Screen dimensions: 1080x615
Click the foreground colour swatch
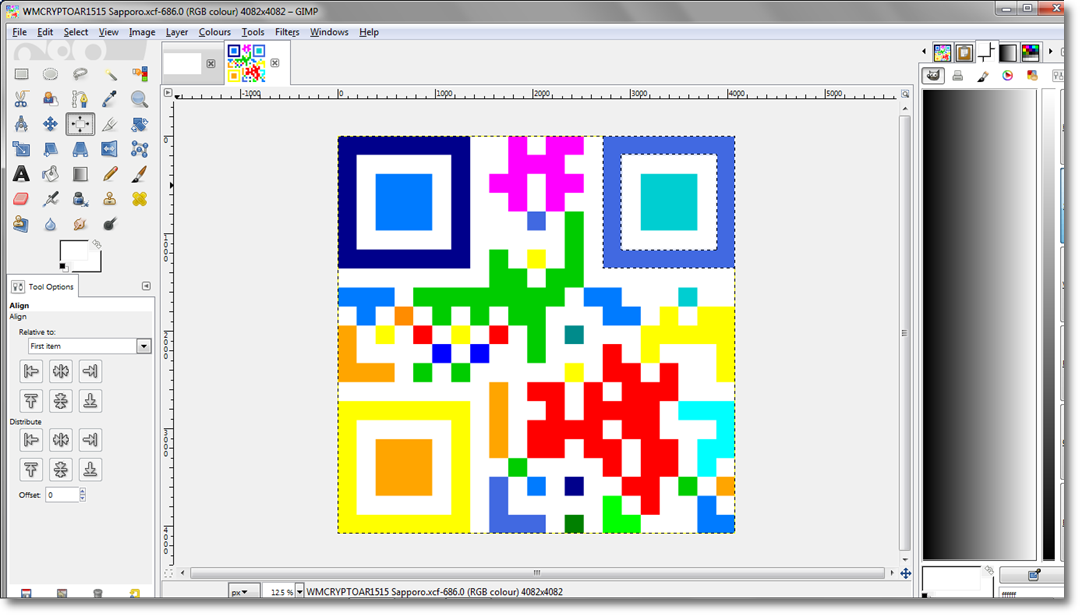coord(73,252)
